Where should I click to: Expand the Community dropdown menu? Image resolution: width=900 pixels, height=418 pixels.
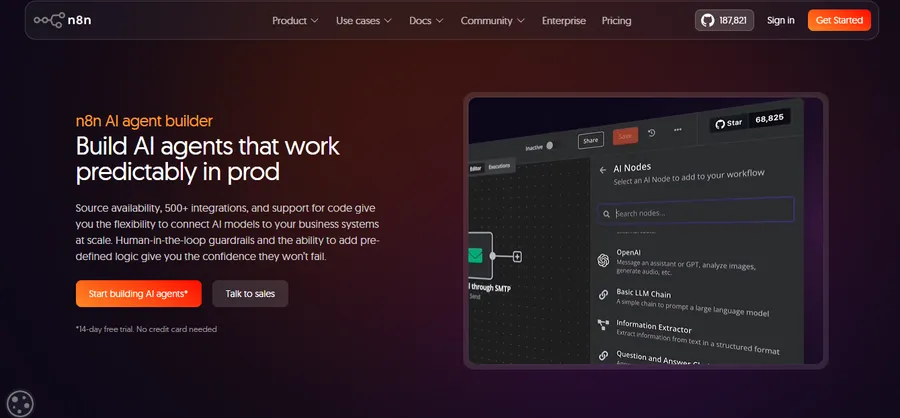(x=492, y=21)
